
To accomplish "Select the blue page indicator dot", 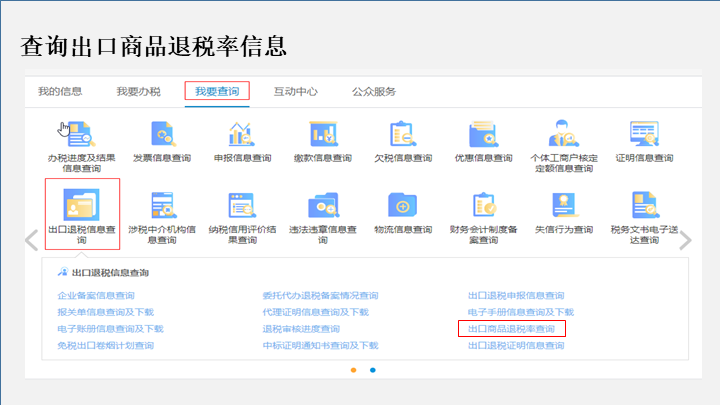I will point(373,370).
